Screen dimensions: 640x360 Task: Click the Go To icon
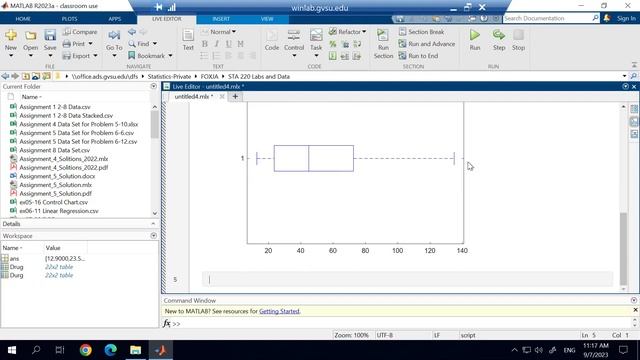(x=114, y=36)
